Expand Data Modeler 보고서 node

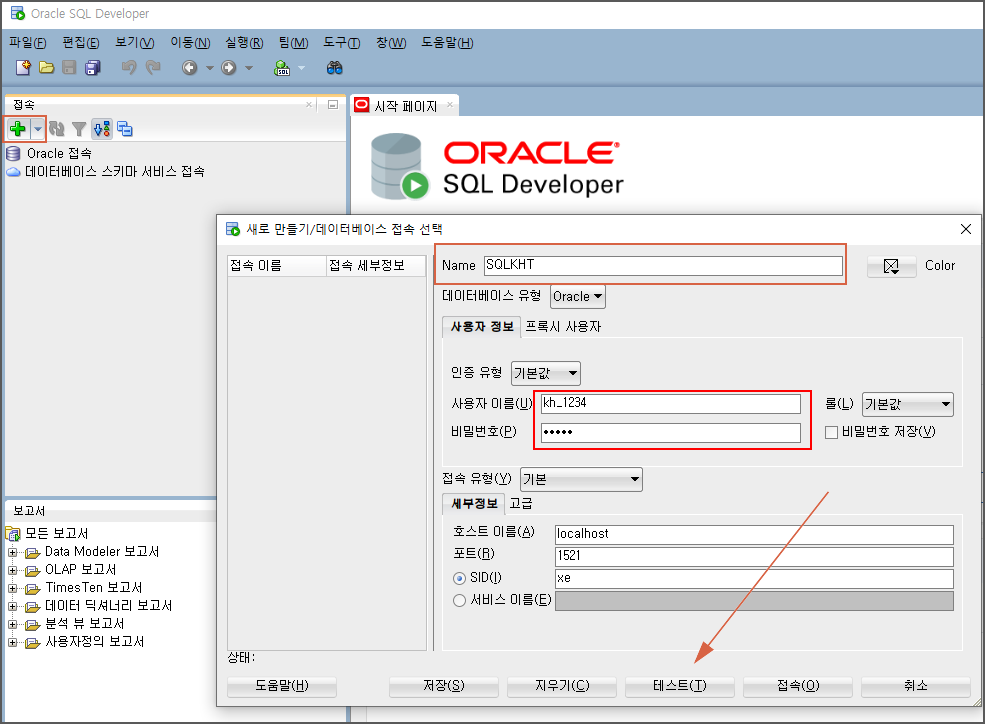[12, 553]
